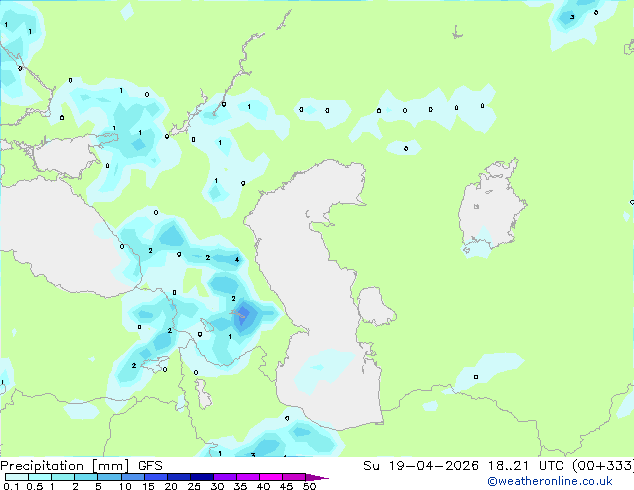Click the 15–20 mm legend color swatch
The width and height of the screenshot is (634, 490).
click(x=155, y=477)
